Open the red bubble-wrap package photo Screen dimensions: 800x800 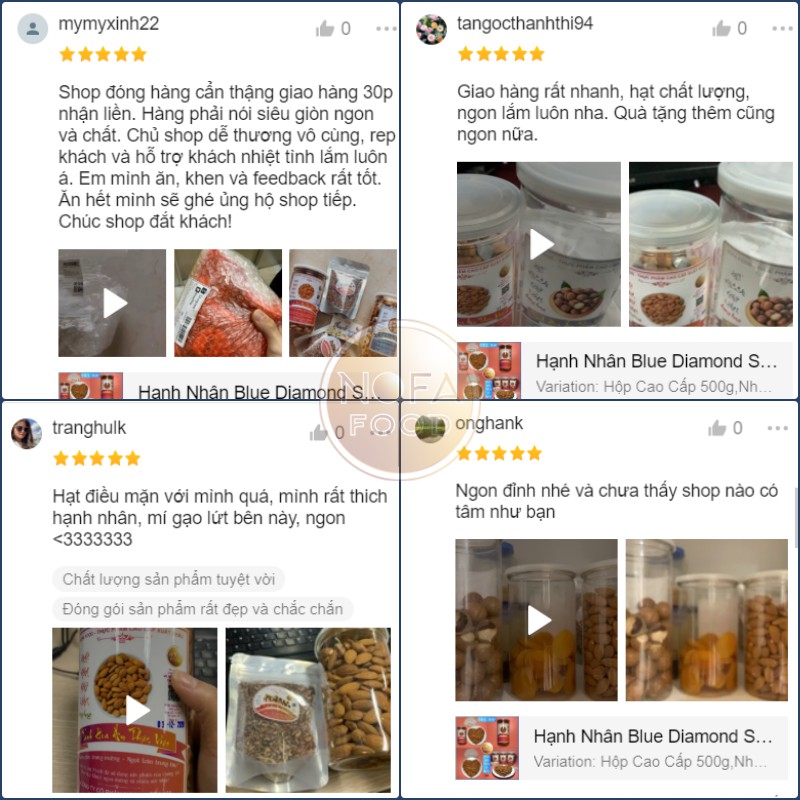tap(228, 303)
